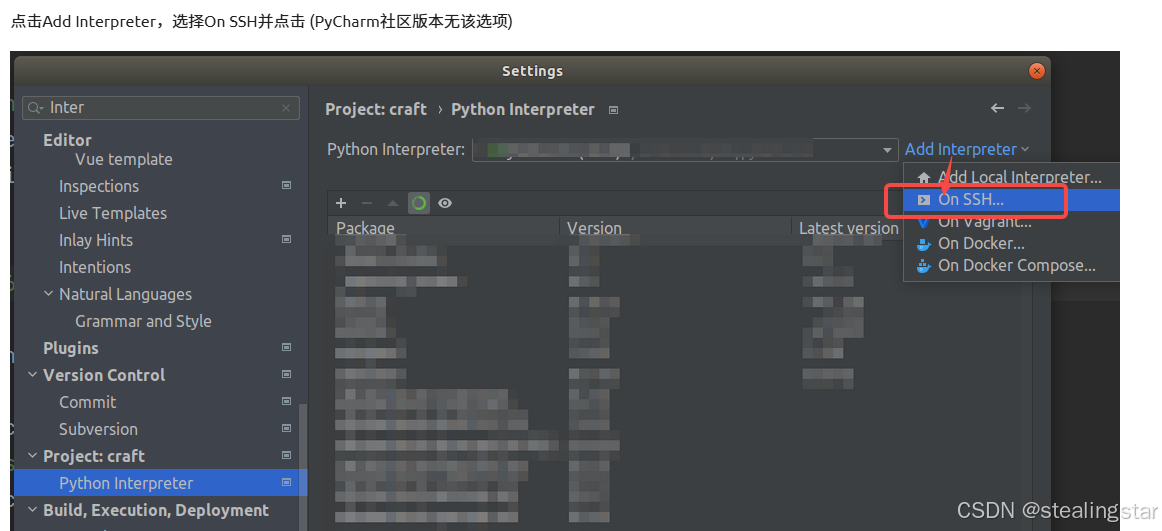The width and height of the screenshot is (1162, 531).
Task: Open Grammar and Style settings
Action: tap(143, 321)
